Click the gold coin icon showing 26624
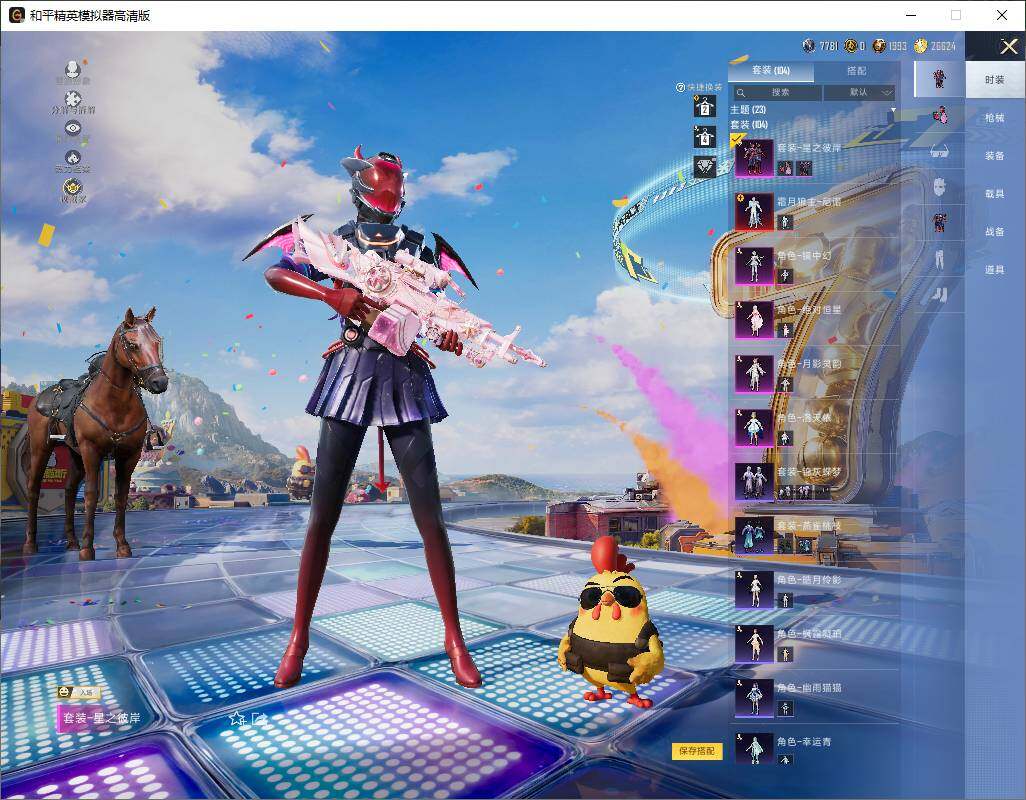Image resolution: width=1026 pixels, height=800 pixels. tap(921, 45)
